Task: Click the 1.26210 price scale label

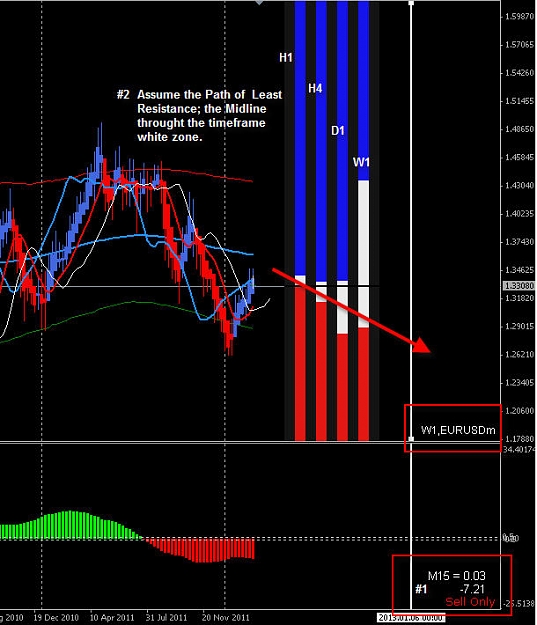Action: tap(519, 354)
